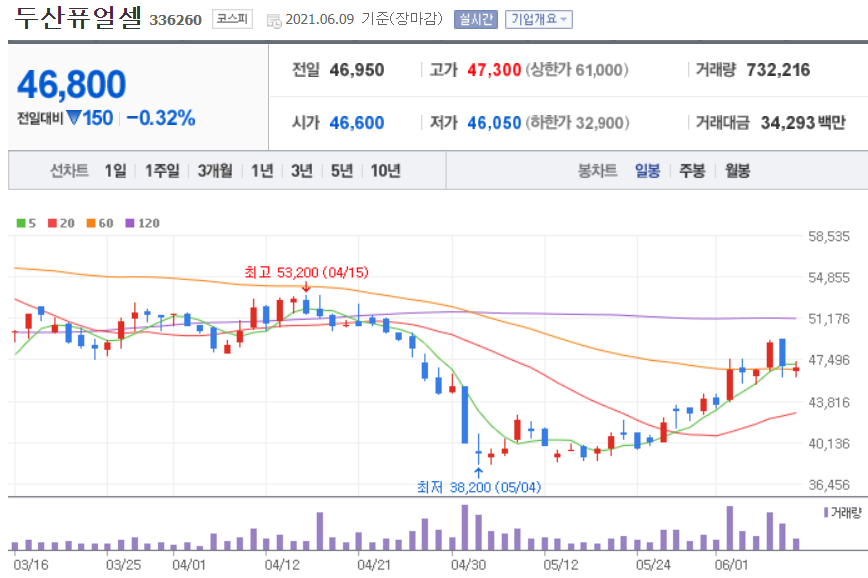Open the 기업개요 dropdown

(x=539, y=19)
